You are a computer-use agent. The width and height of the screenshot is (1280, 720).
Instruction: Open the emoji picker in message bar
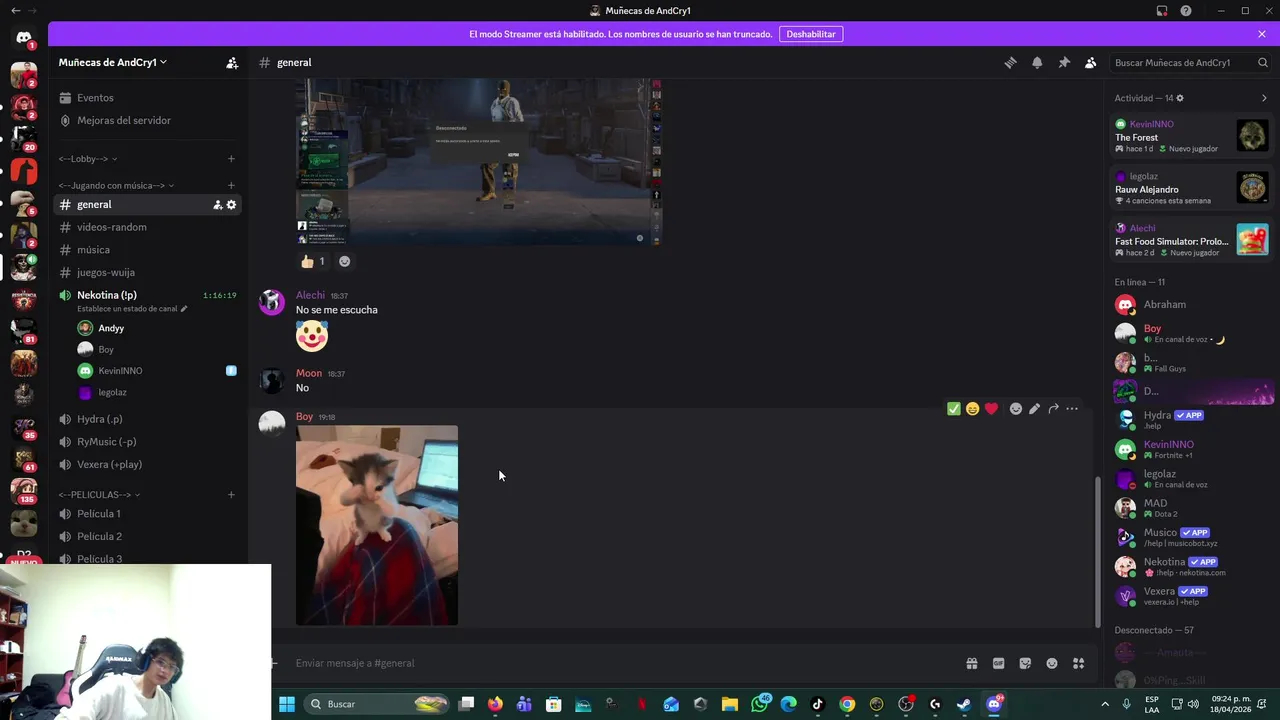coord(1052,663)
